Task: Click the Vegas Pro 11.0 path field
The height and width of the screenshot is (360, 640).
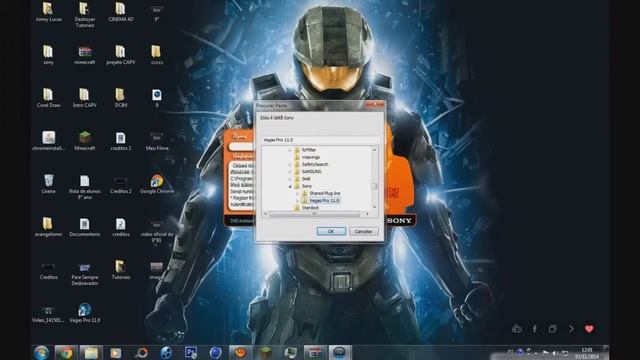Action: (320, 140)
